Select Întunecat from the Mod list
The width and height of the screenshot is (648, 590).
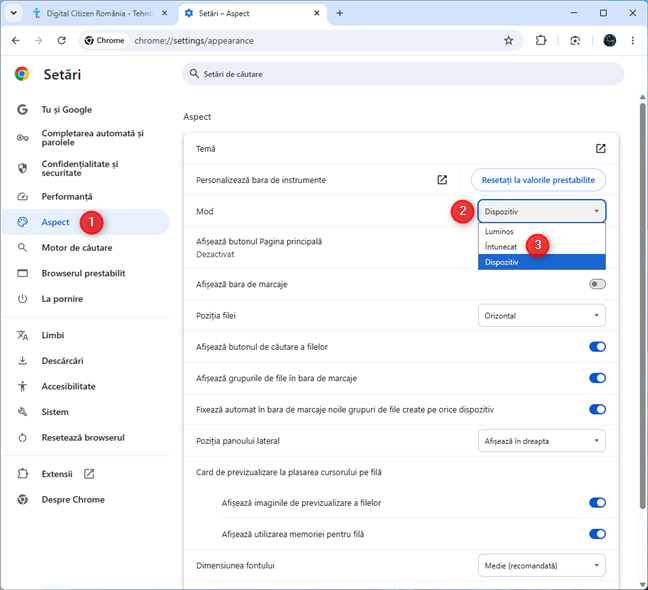pos(500,247)
